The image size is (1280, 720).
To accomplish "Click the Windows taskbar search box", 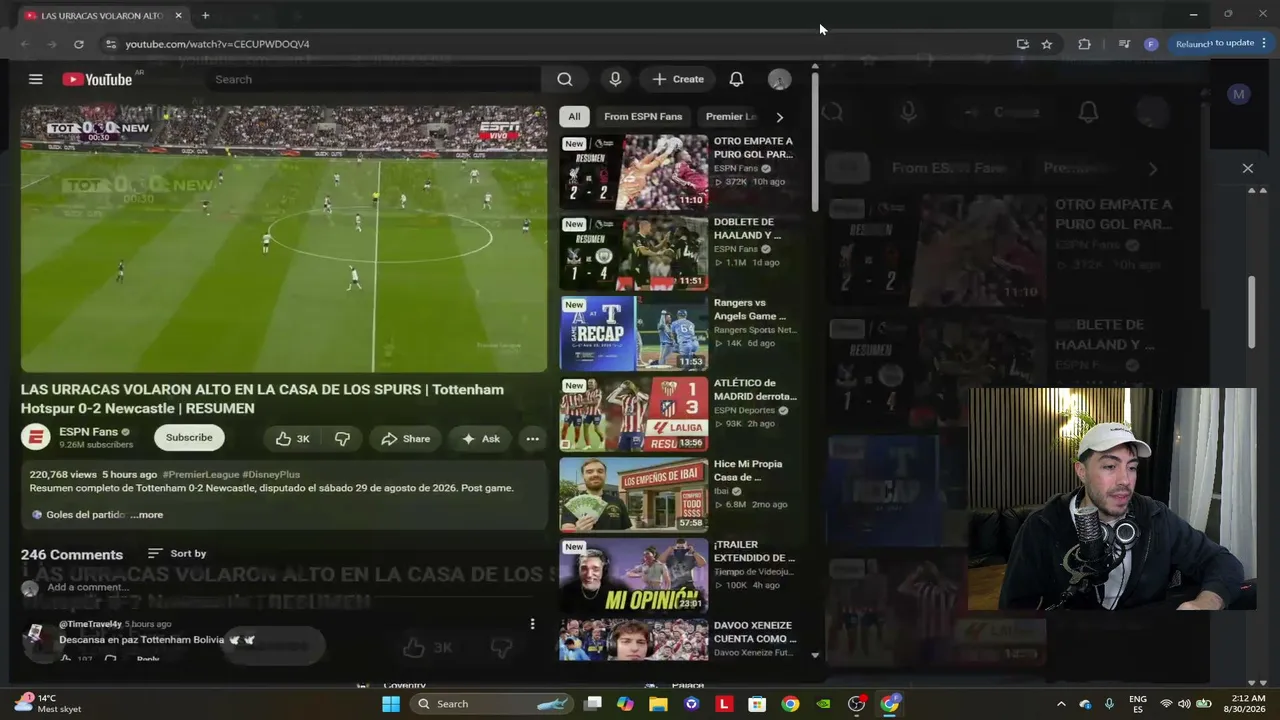I will (492, 704).
